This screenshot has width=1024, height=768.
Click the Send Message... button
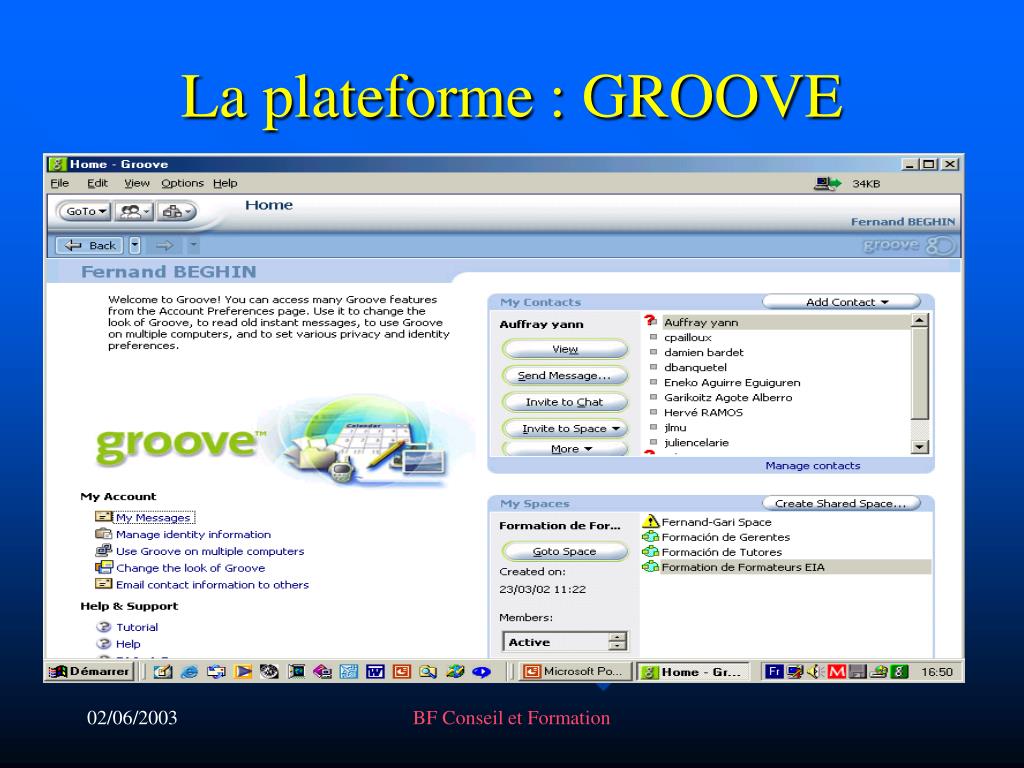pos(565,376)
